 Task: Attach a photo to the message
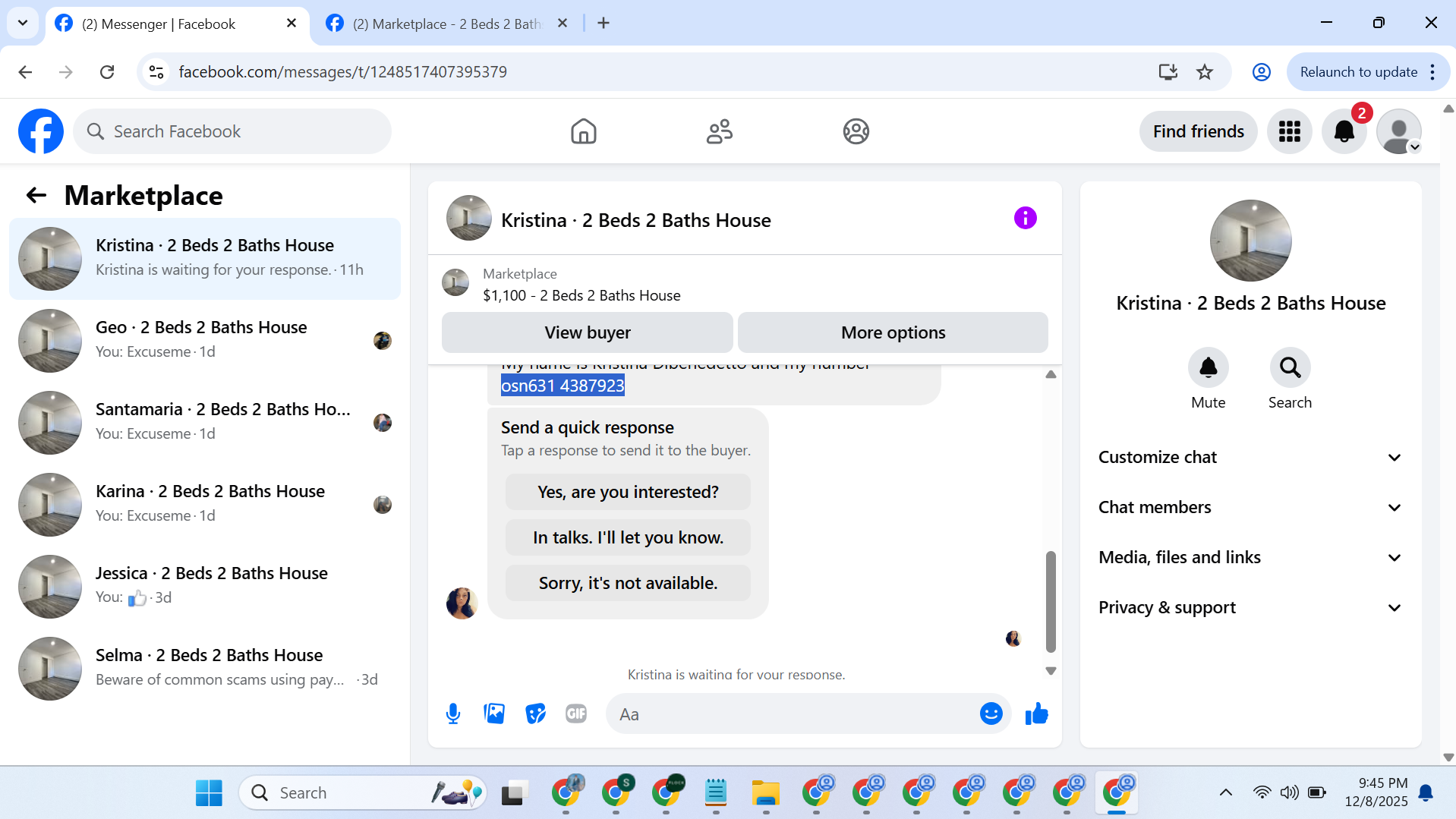pos(494,713)
